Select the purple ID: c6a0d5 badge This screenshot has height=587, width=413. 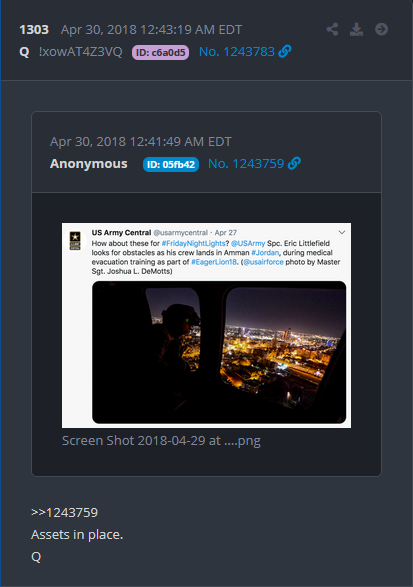(160, 52)
